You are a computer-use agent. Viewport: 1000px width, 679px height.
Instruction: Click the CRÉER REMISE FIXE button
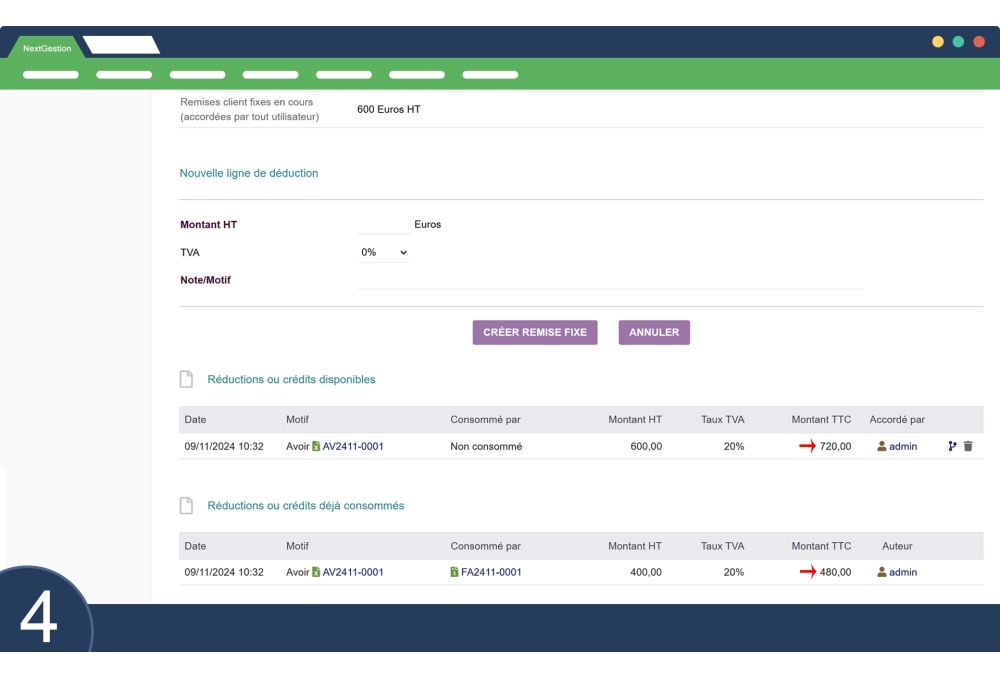point(535,332)
